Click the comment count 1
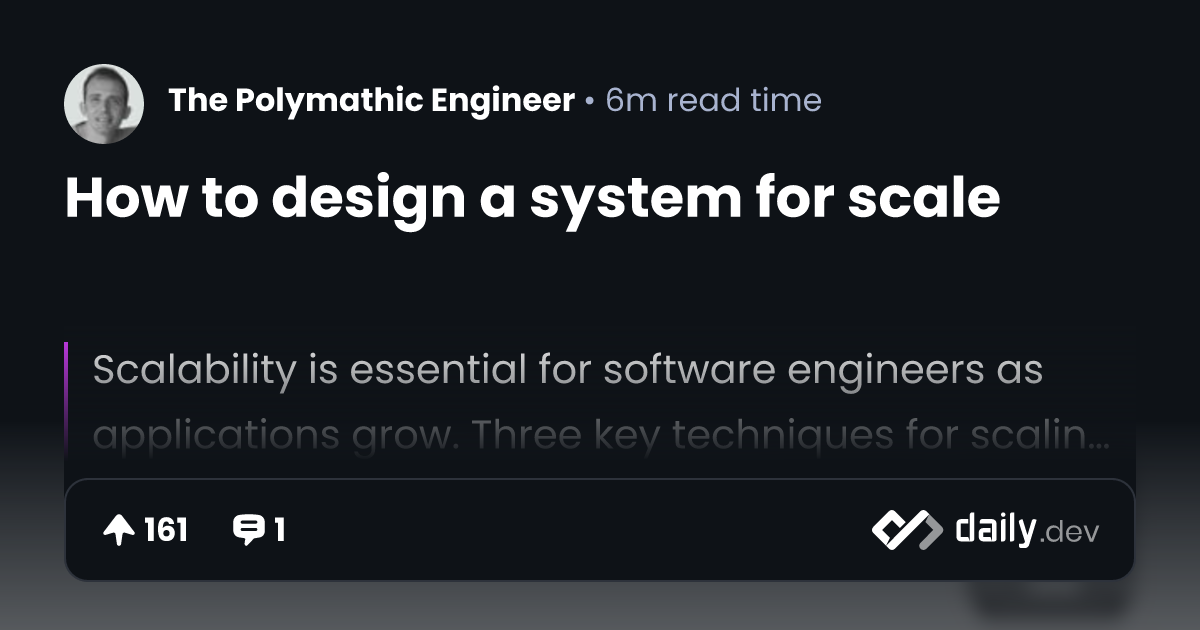1200x630 pixels. pos(280,530)
